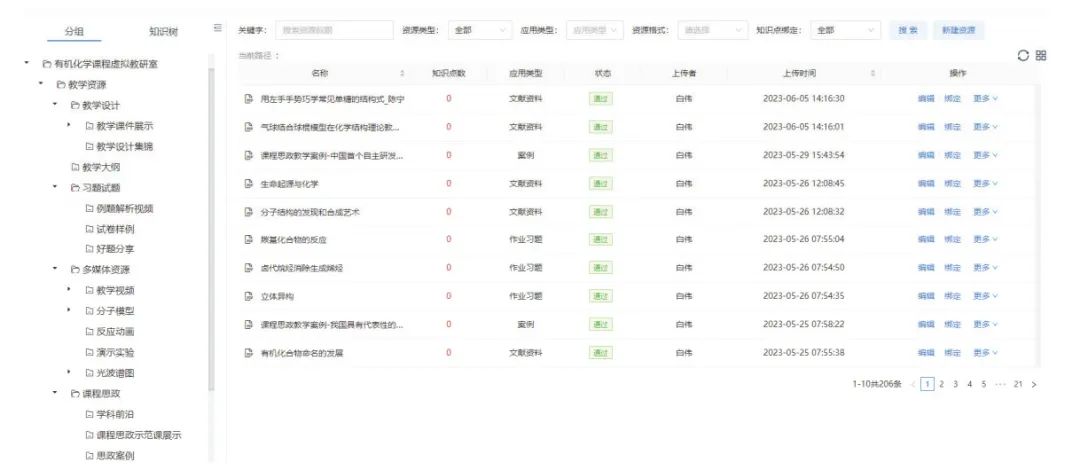Click the row name 用左手手势巧学常见单糖的结构式
The height and width of the screenshot is (470, 1080).
click(x=332, y=99)
